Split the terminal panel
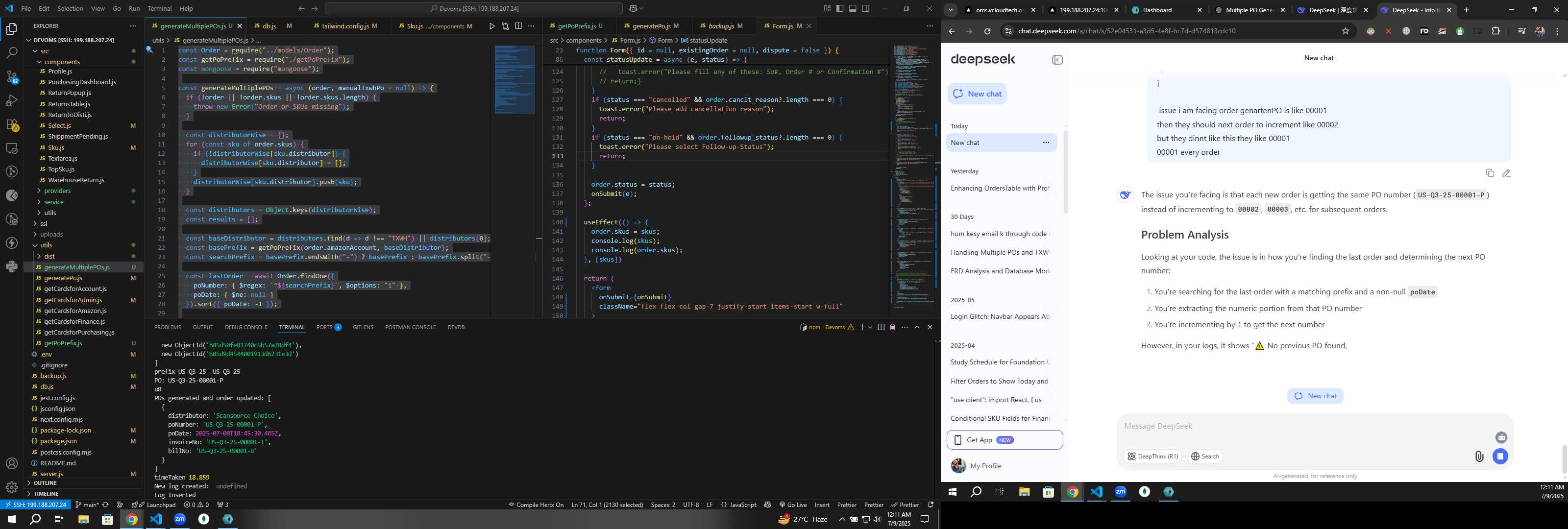The image size is (1568, 529). coord(881,328)
